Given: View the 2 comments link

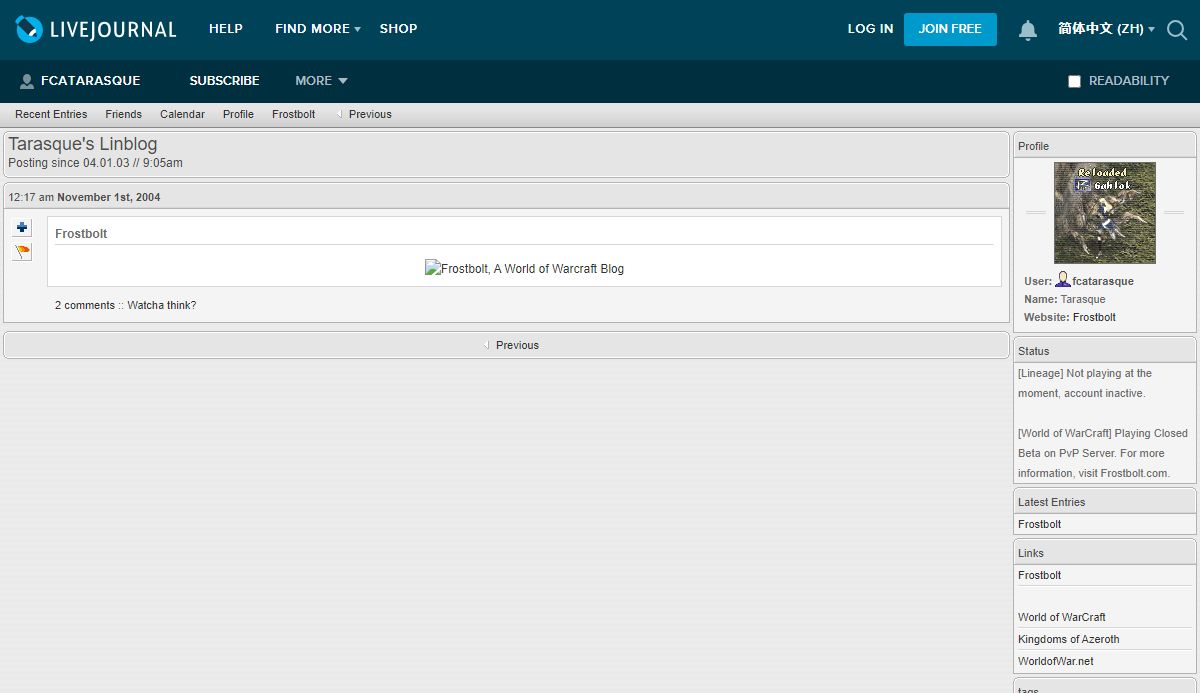Looking at the screenshot, I should pos(85,305).
